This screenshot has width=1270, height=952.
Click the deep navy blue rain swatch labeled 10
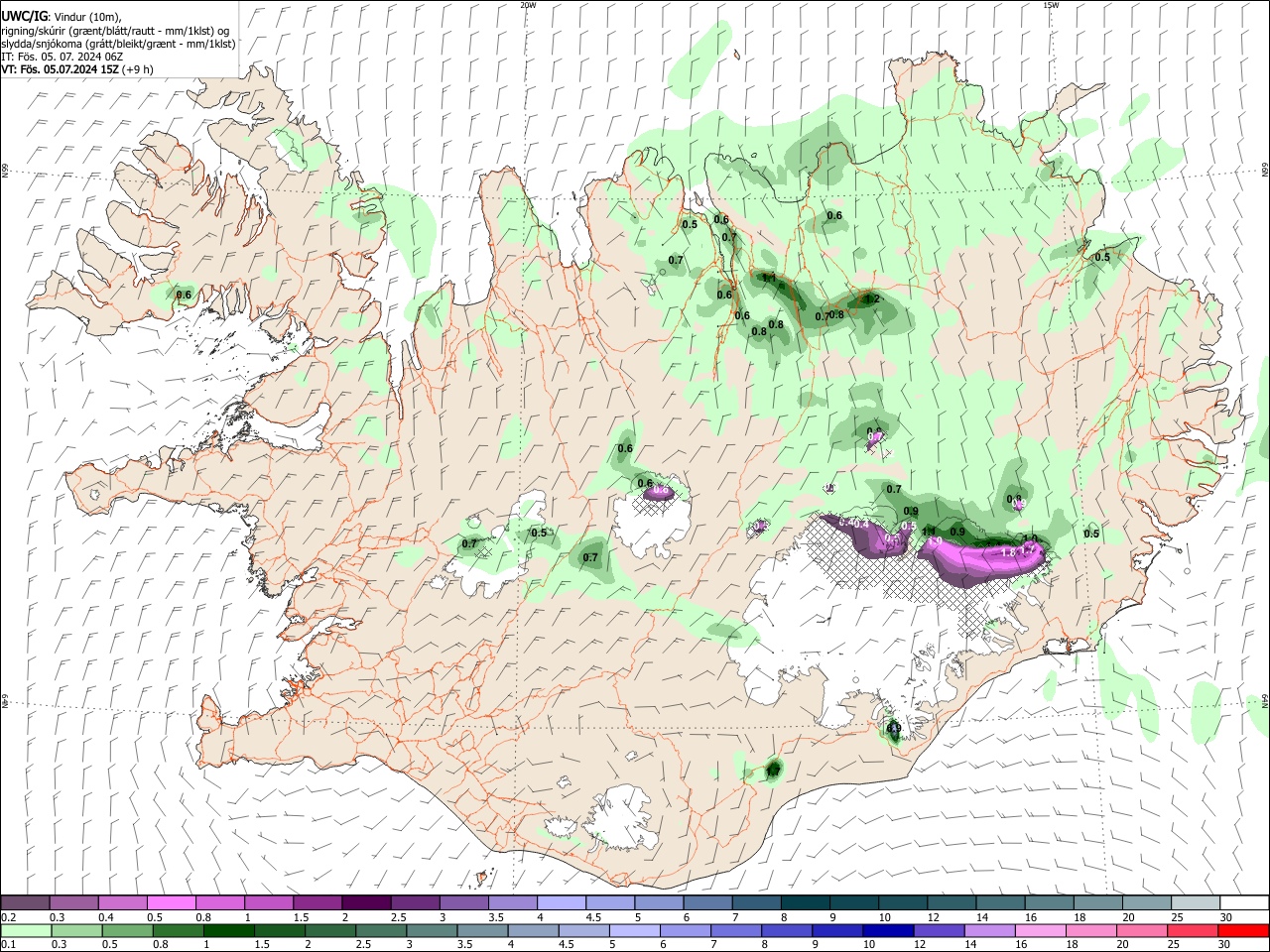pos(887,930)
